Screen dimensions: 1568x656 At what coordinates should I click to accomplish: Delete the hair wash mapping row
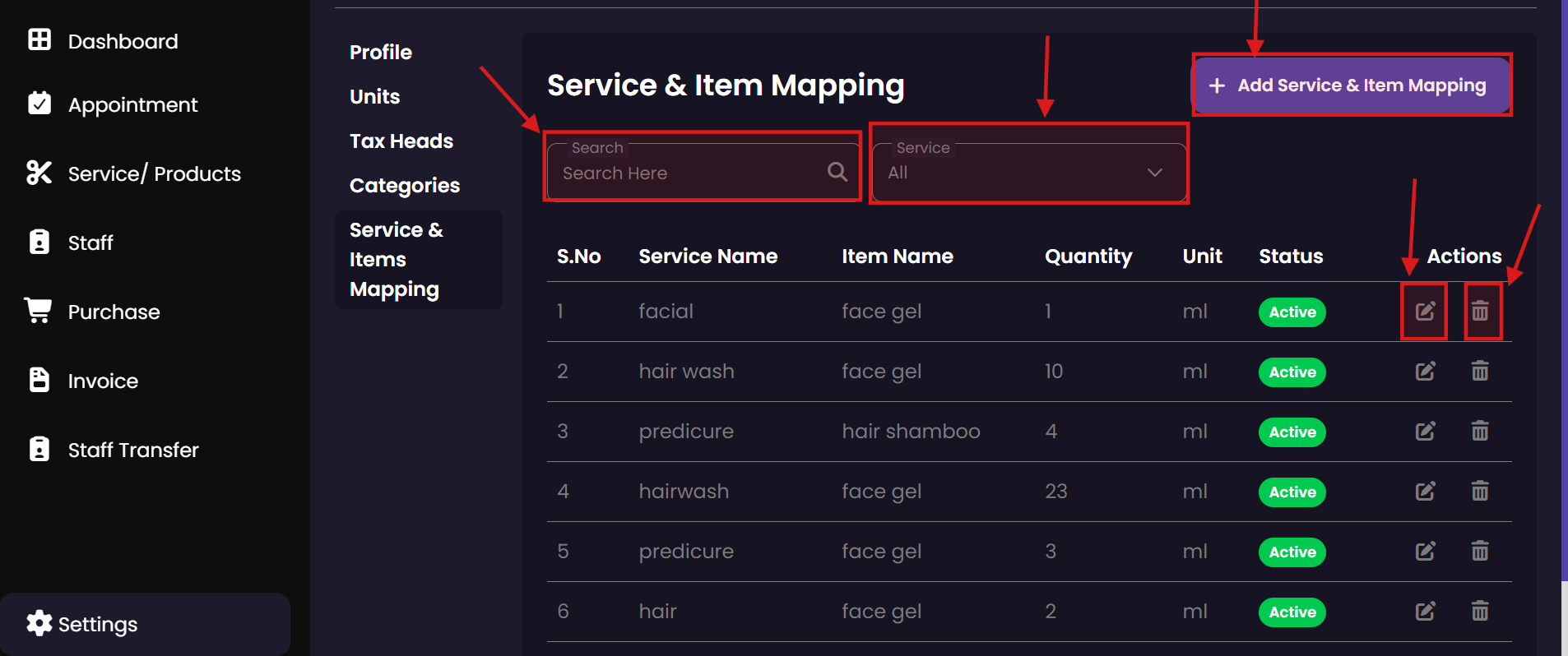coord(1479,372)
